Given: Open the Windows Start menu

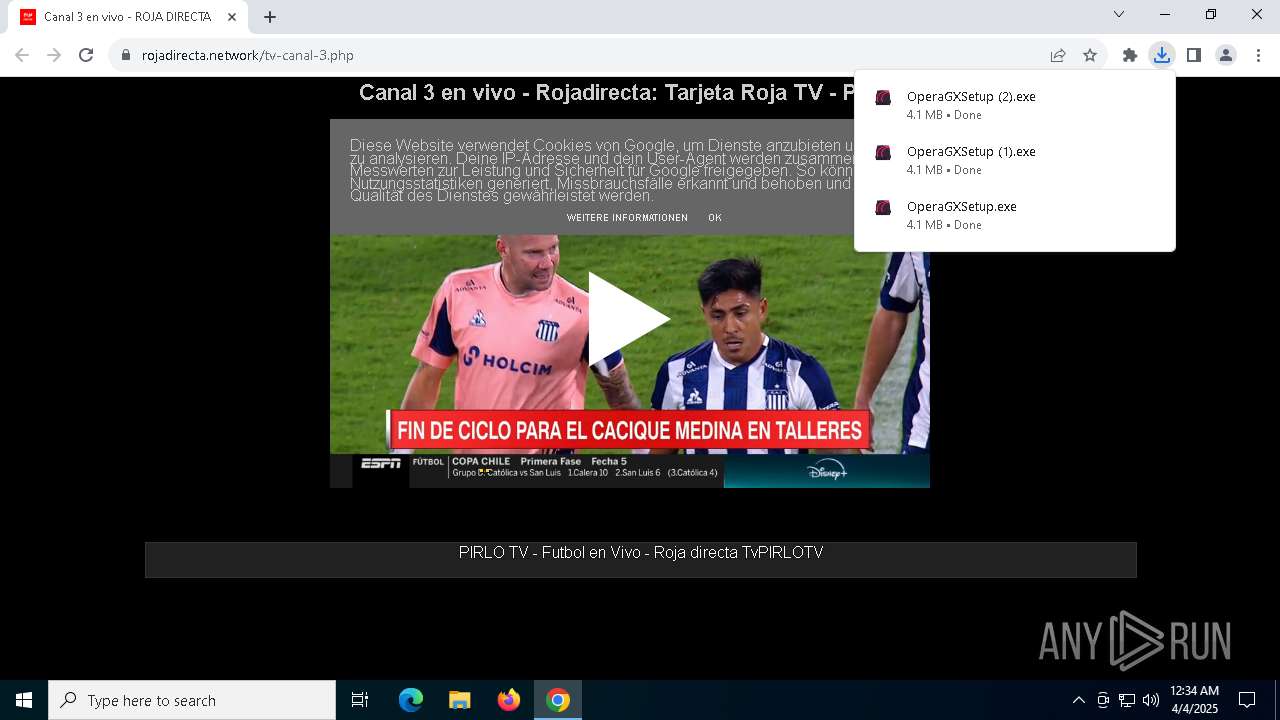Looking at the screenshot, I should pos(24,700).
